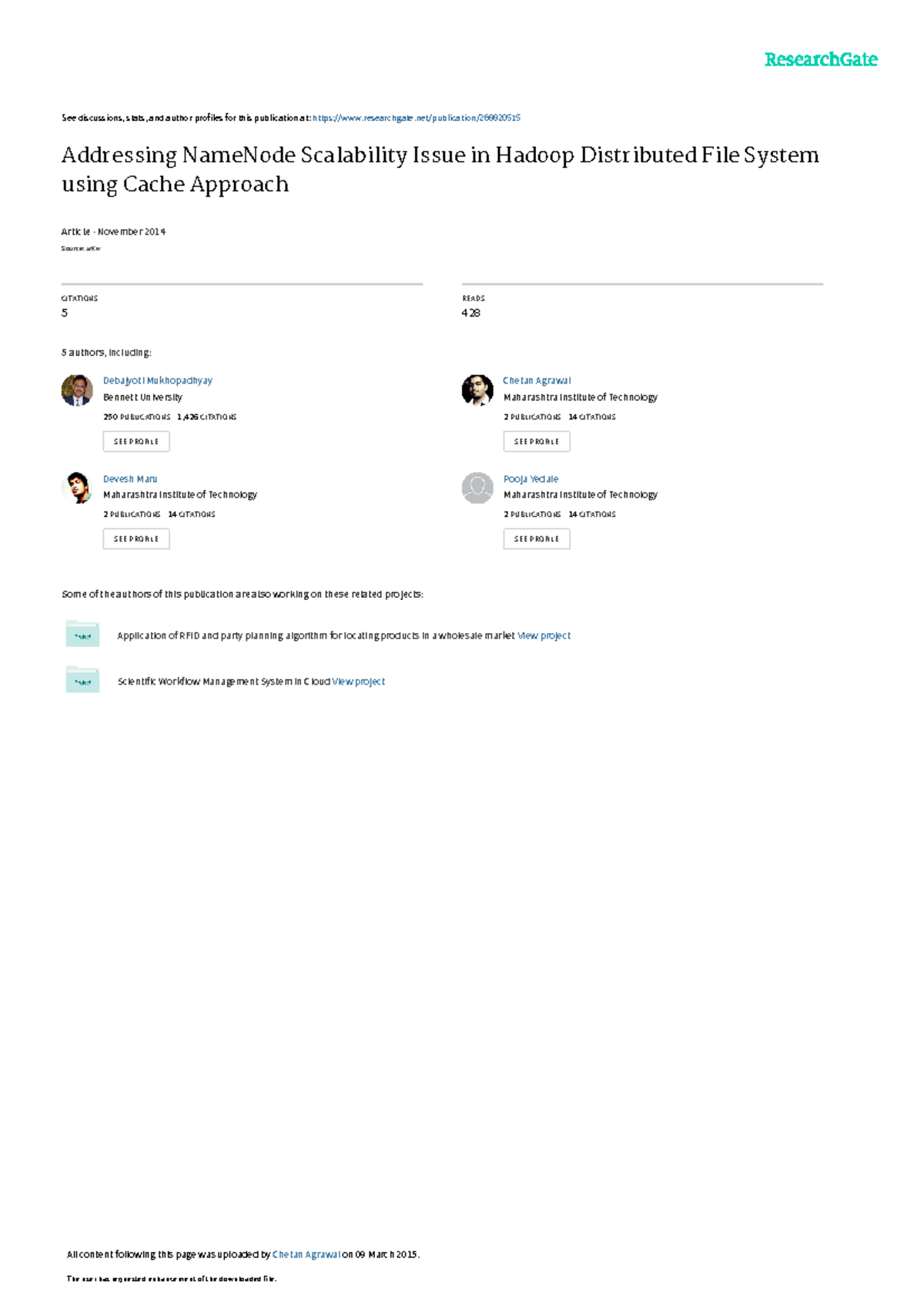Open the researchgate.net publication URL link
Screen dimensions: 924x1307
click(416, 118)
